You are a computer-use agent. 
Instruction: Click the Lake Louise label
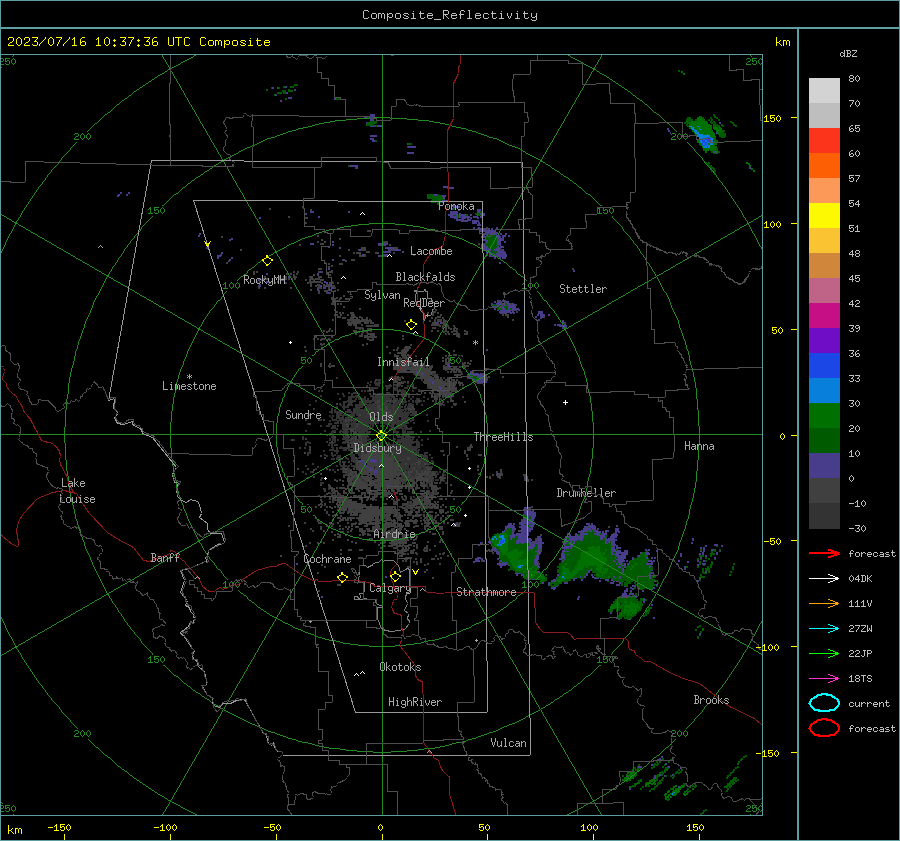77,491
